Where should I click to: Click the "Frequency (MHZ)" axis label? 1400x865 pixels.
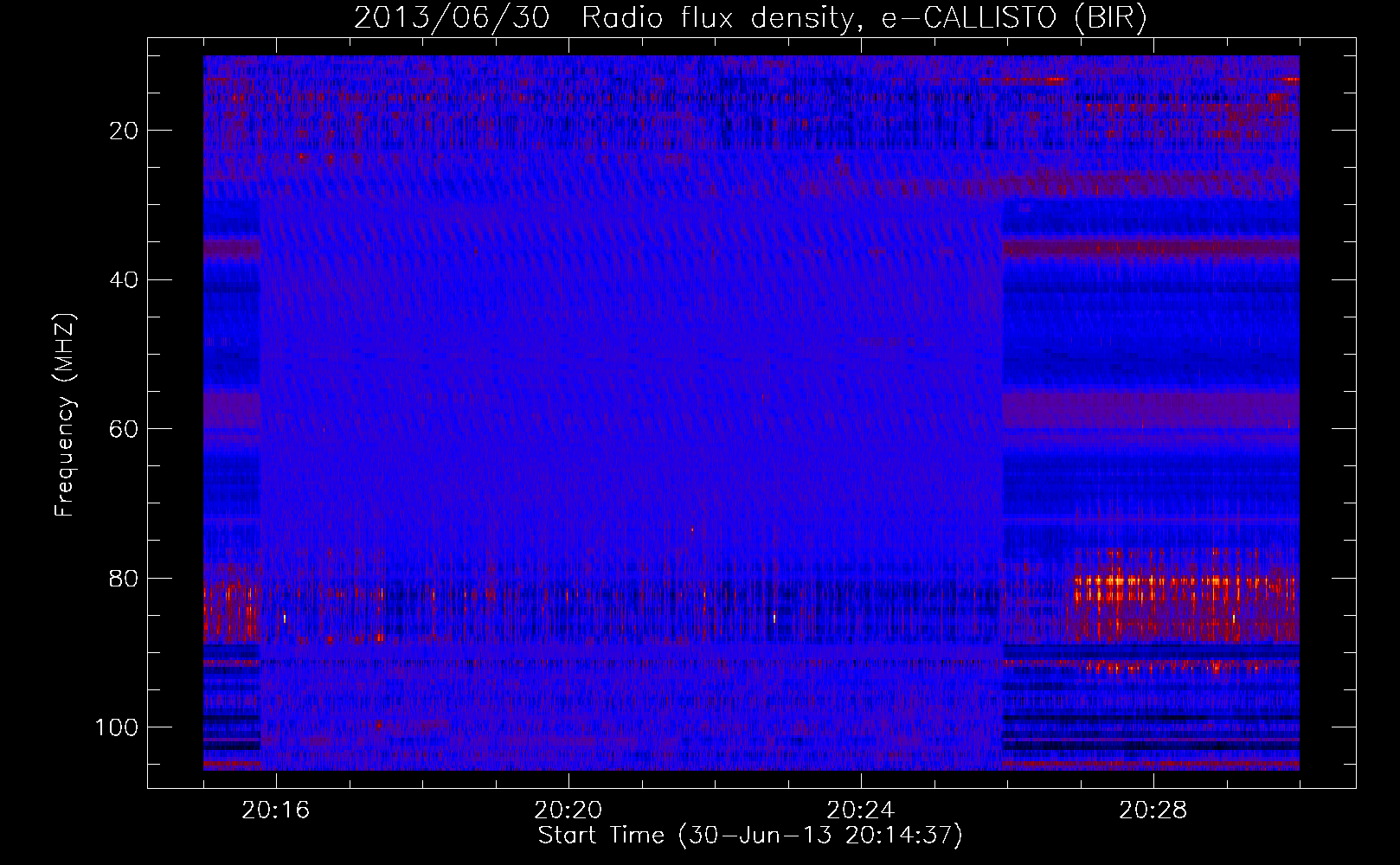pyautogui.click(x=65, y=415)
